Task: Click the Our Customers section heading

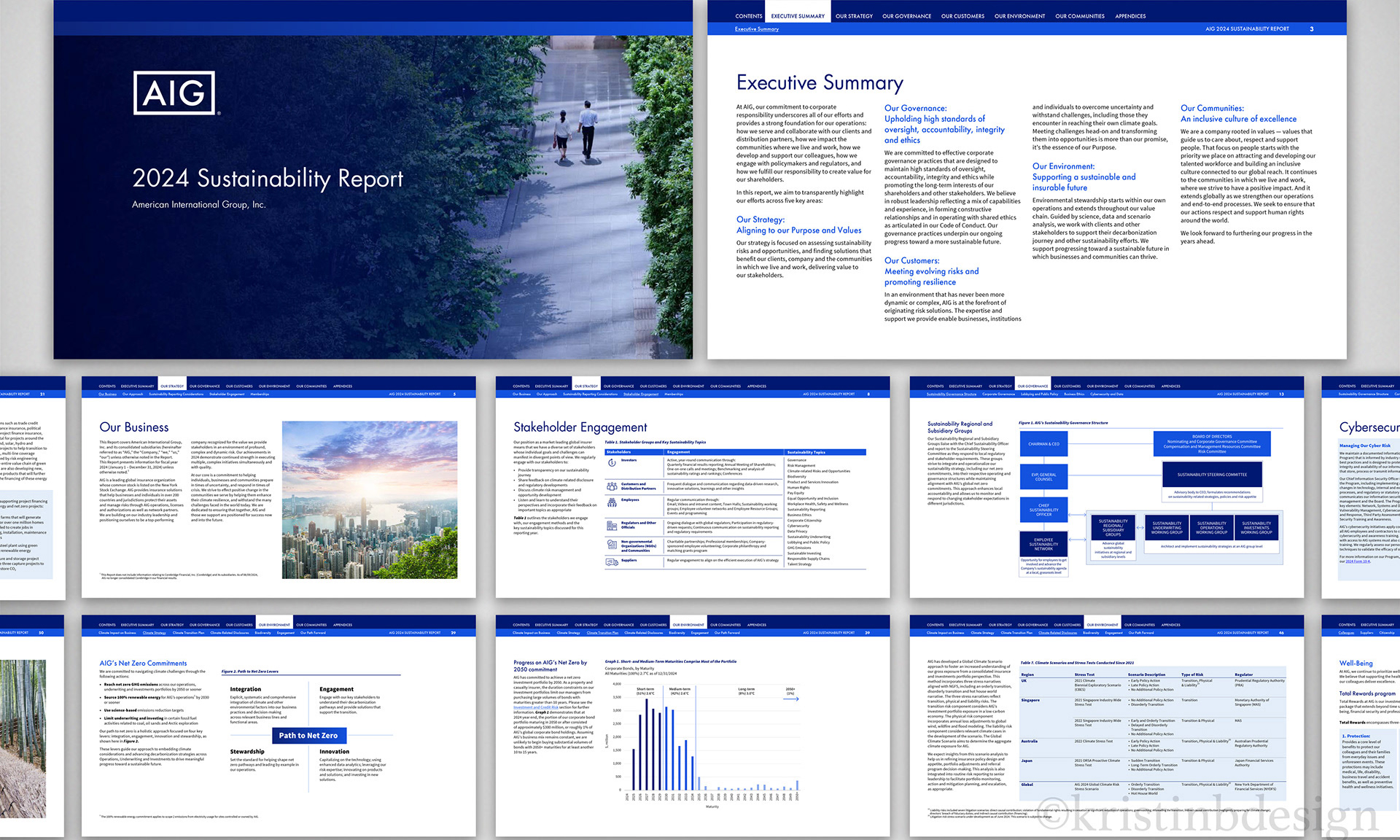Action: click(932, 271)
